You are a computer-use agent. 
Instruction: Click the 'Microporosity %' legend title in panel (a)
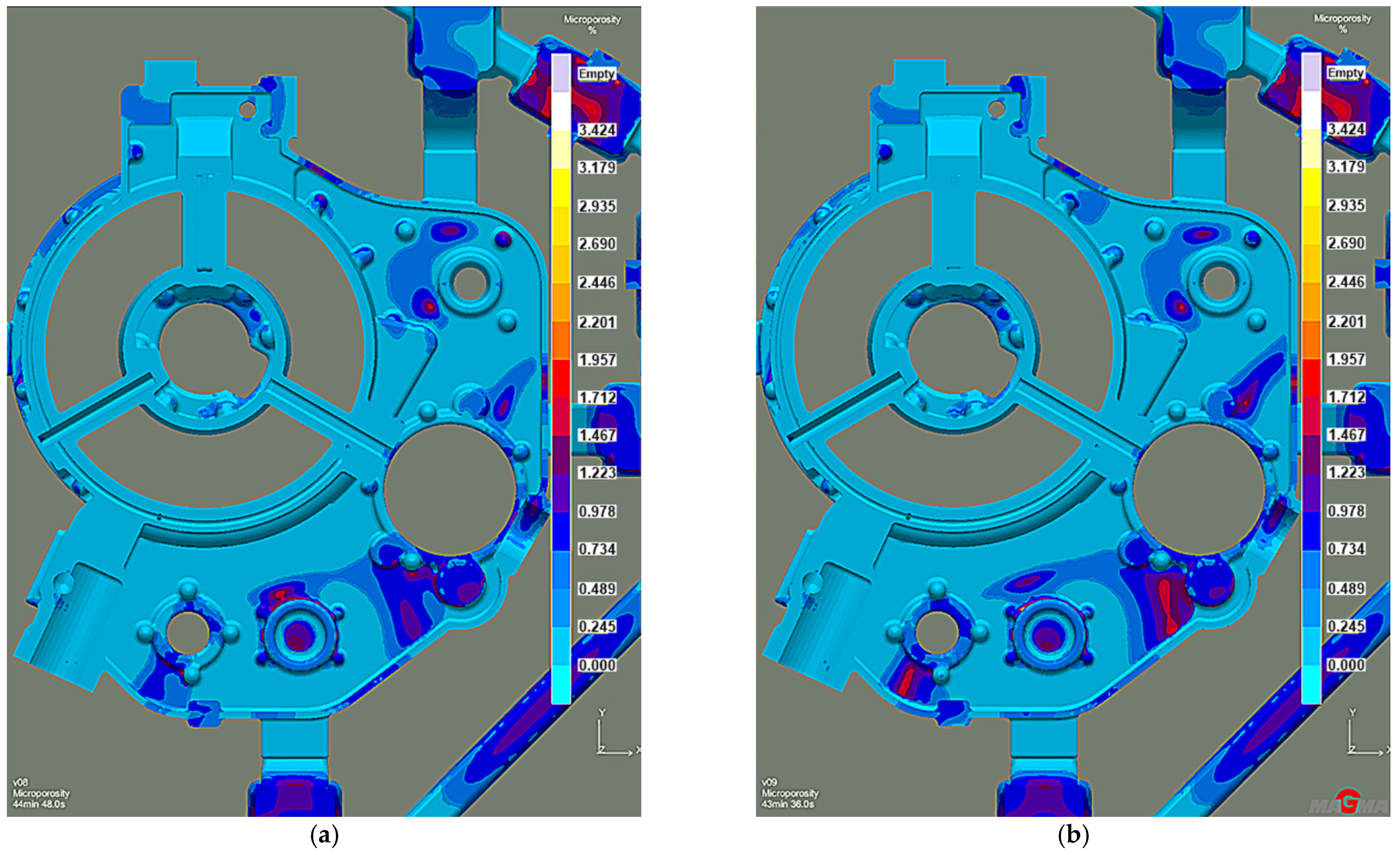tap(592, 24)
